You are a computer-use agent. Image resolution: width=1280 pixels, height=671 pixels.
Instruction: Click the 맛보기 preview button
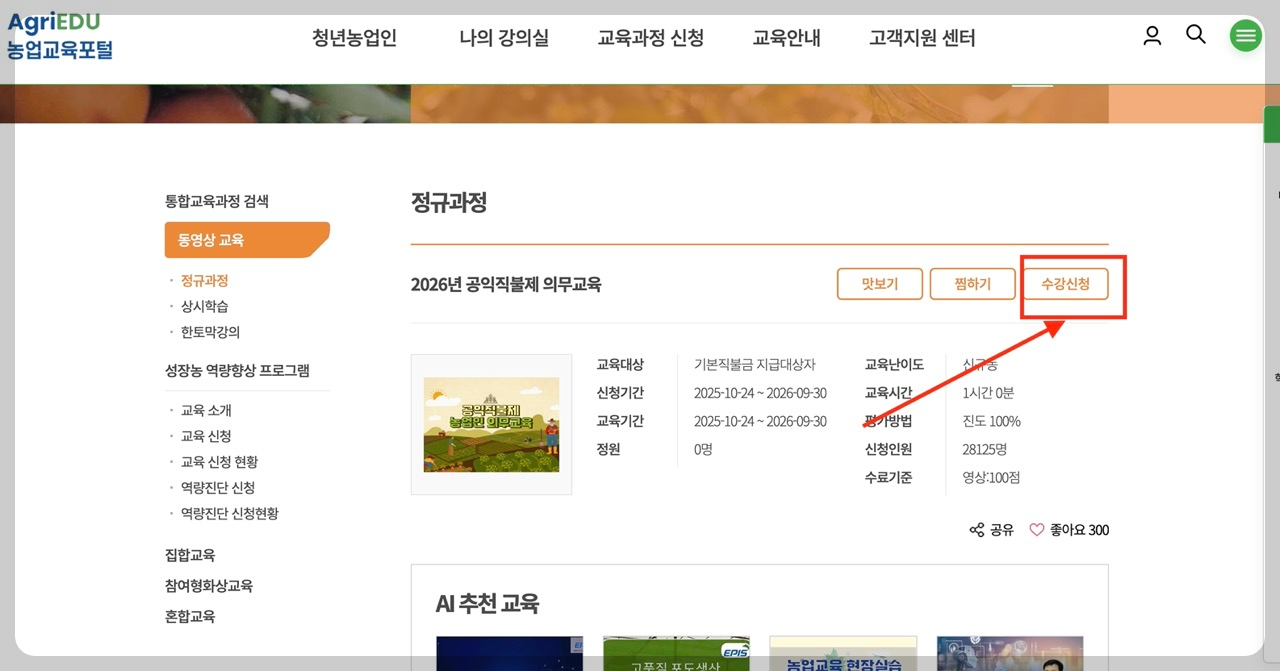tap(879, 283)
